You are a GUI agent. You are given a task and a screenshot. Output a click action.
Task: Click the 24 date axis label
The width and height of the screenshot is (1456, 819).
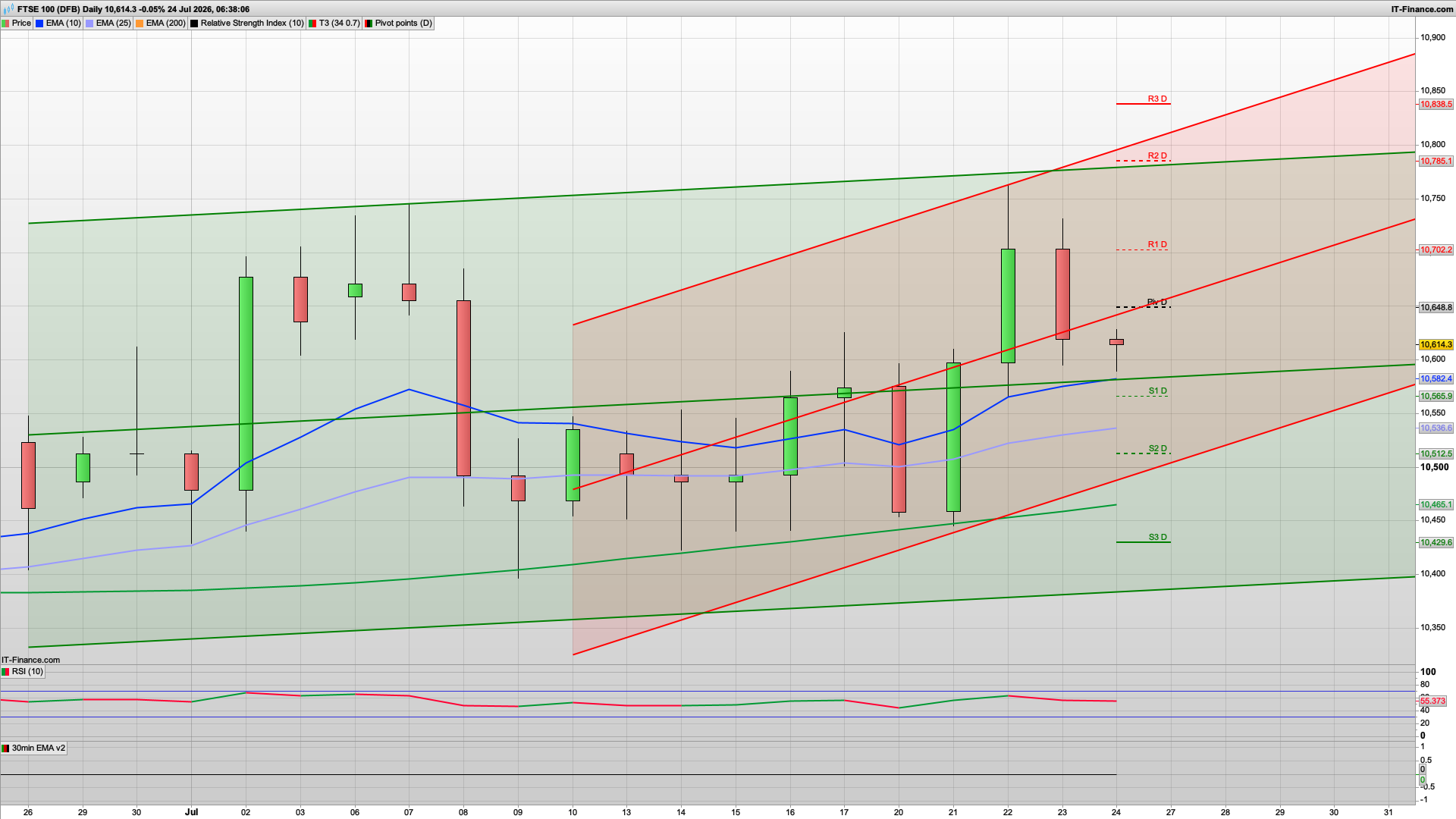(x=1116, y=812)
